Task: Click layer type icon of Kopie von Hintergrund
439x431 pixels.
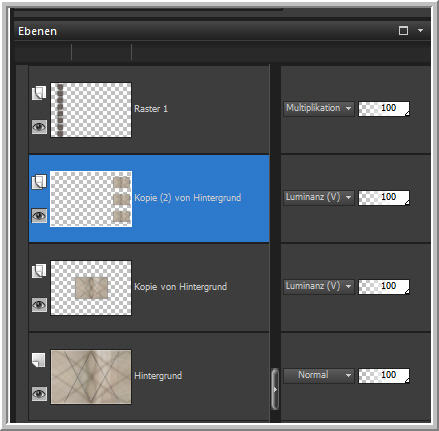Action: [39, 271]
